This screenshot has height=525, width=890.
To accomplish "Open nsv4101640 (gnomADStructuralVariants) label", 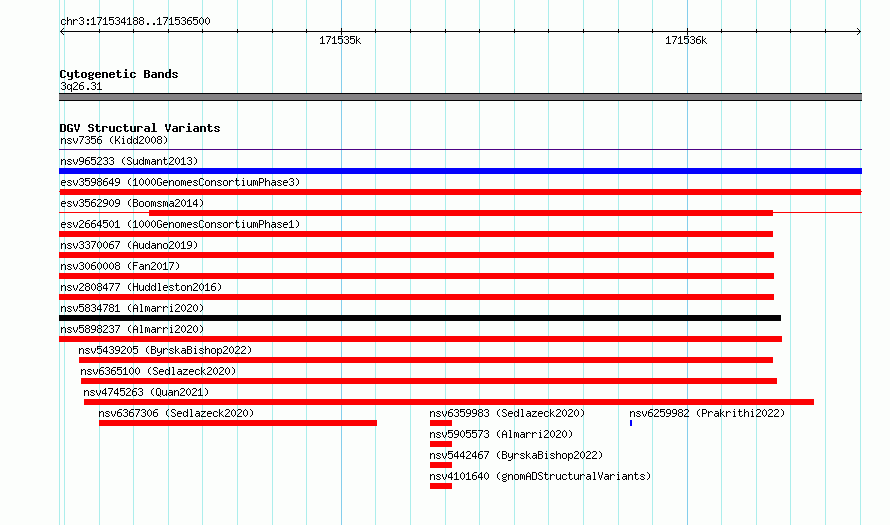I will pos(540,476).
